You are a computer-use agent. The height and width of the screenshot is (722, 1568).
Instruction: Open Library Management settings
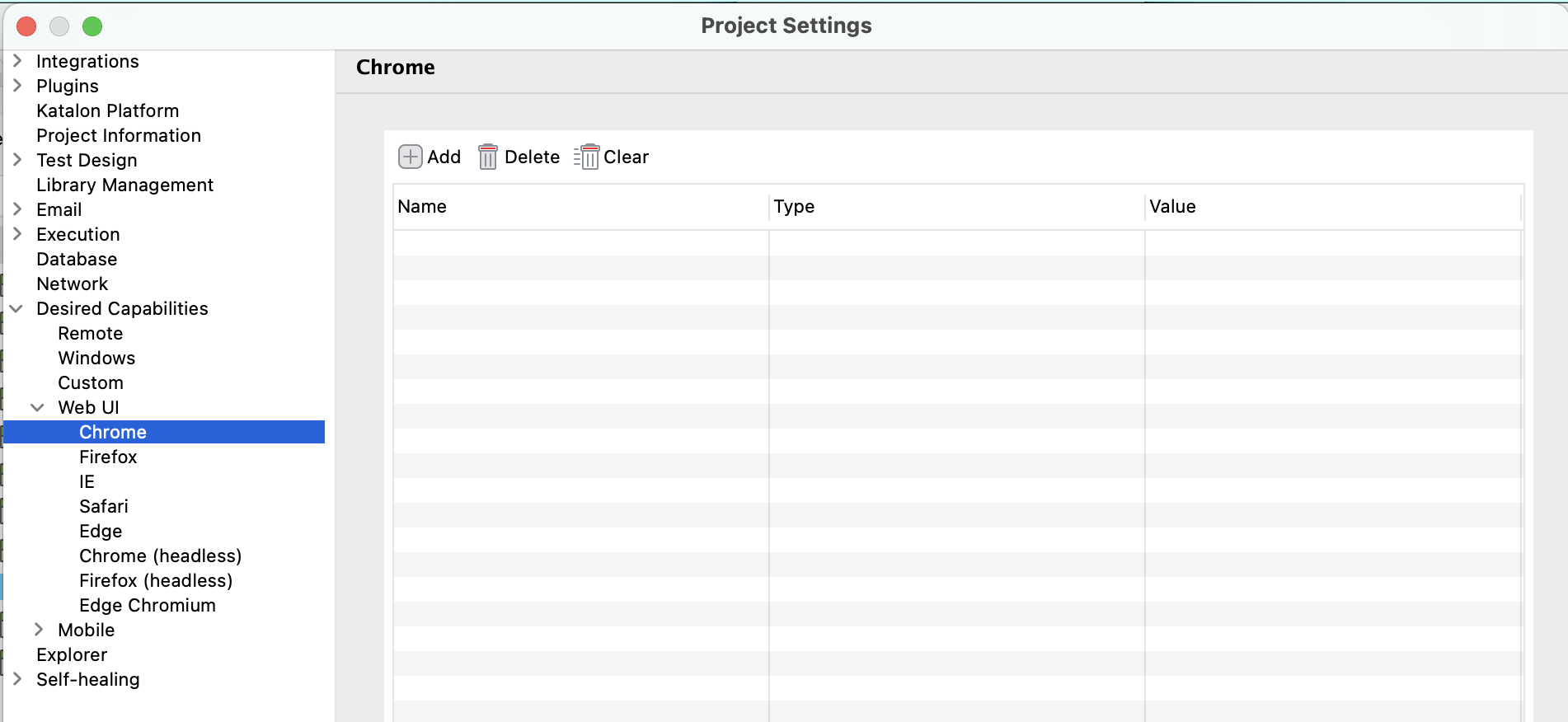click(x=124, y=185)
